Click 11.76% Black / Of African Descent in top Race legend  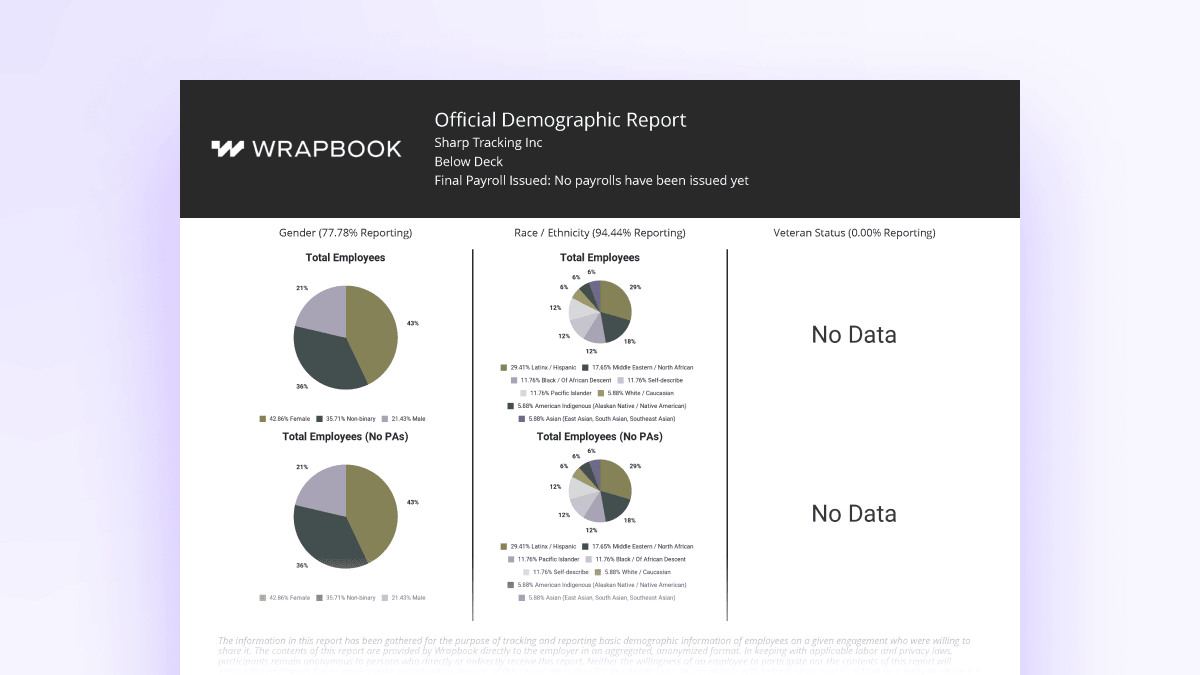(566, 380)
